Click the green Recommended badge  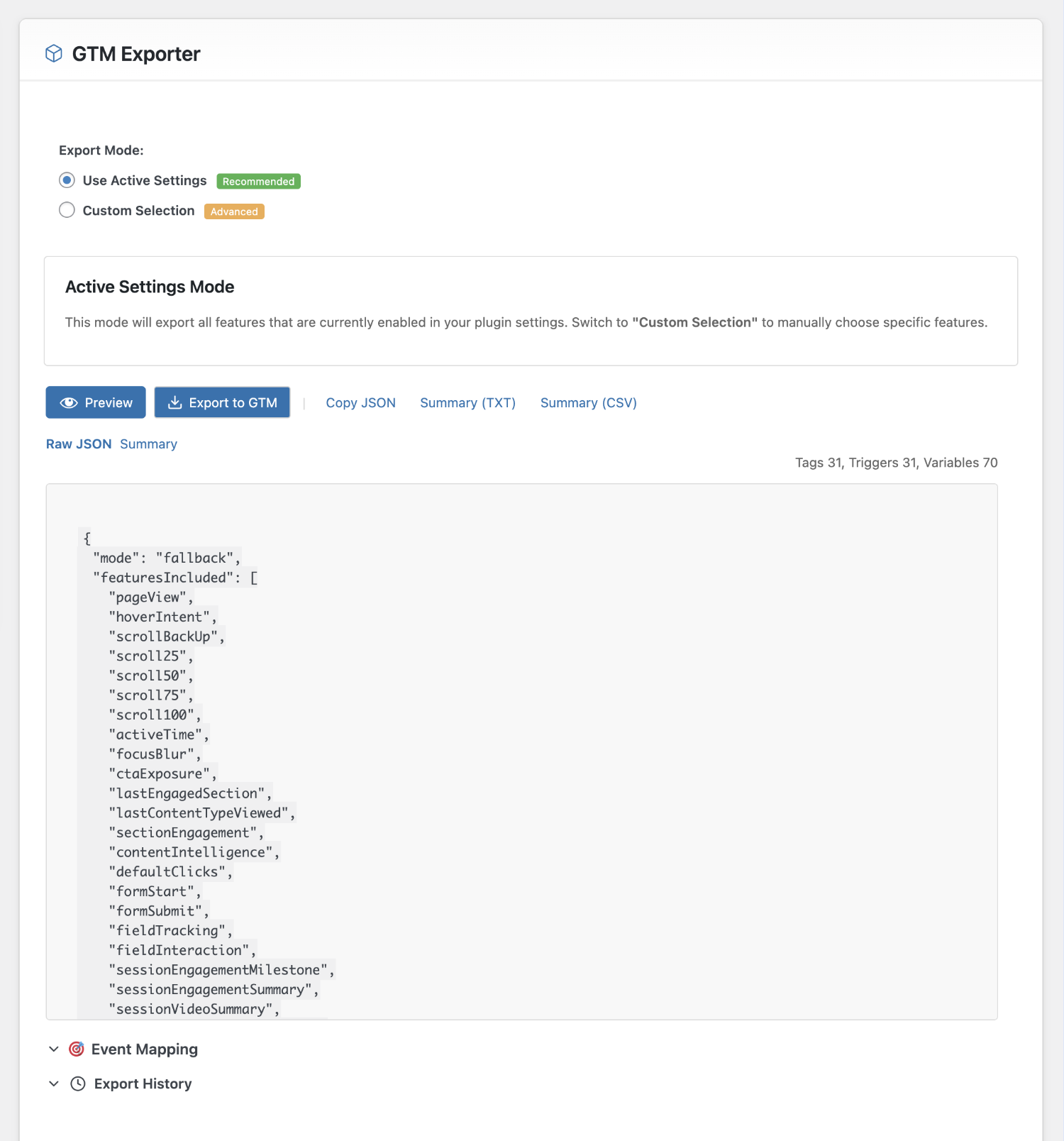[258, 181]
